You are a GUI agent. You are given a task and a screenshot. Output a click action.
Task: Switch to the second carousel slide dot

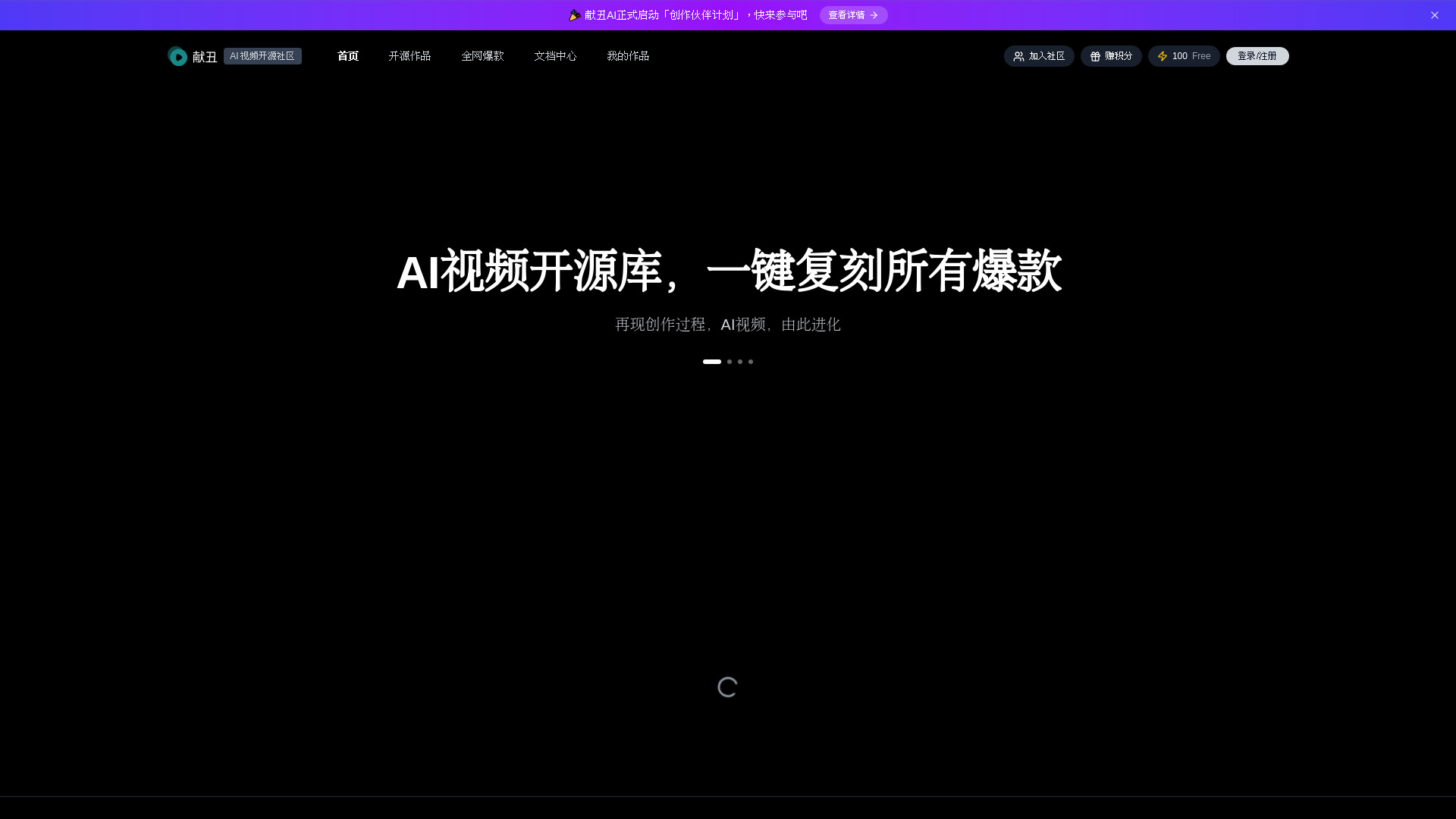point(730,362)
